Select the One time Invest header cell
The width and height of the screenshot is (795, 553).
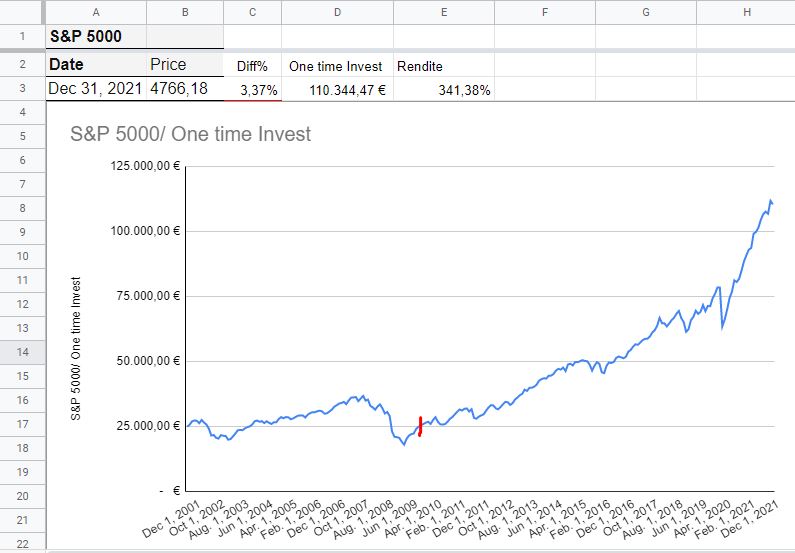tap(337, 65)
